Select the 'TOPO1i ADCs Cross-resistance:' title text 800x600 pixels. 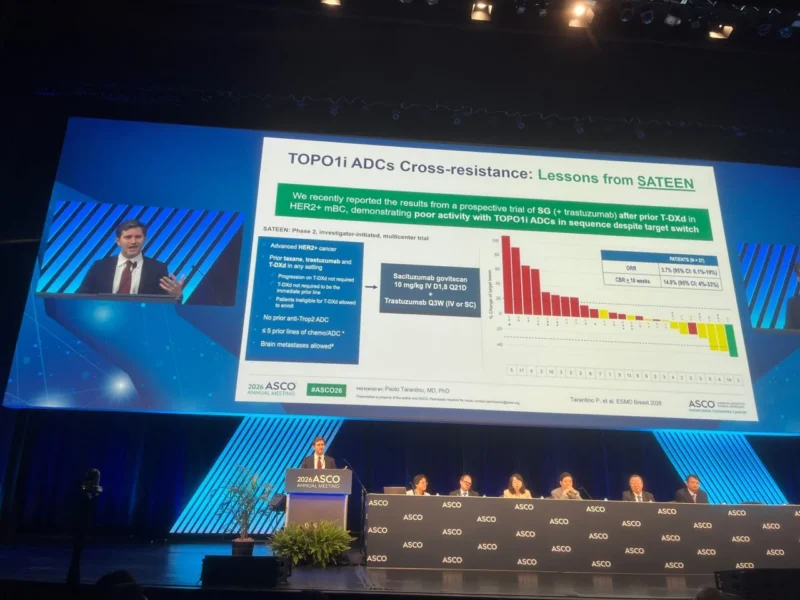pyautogui.click(x=410, y=166)
